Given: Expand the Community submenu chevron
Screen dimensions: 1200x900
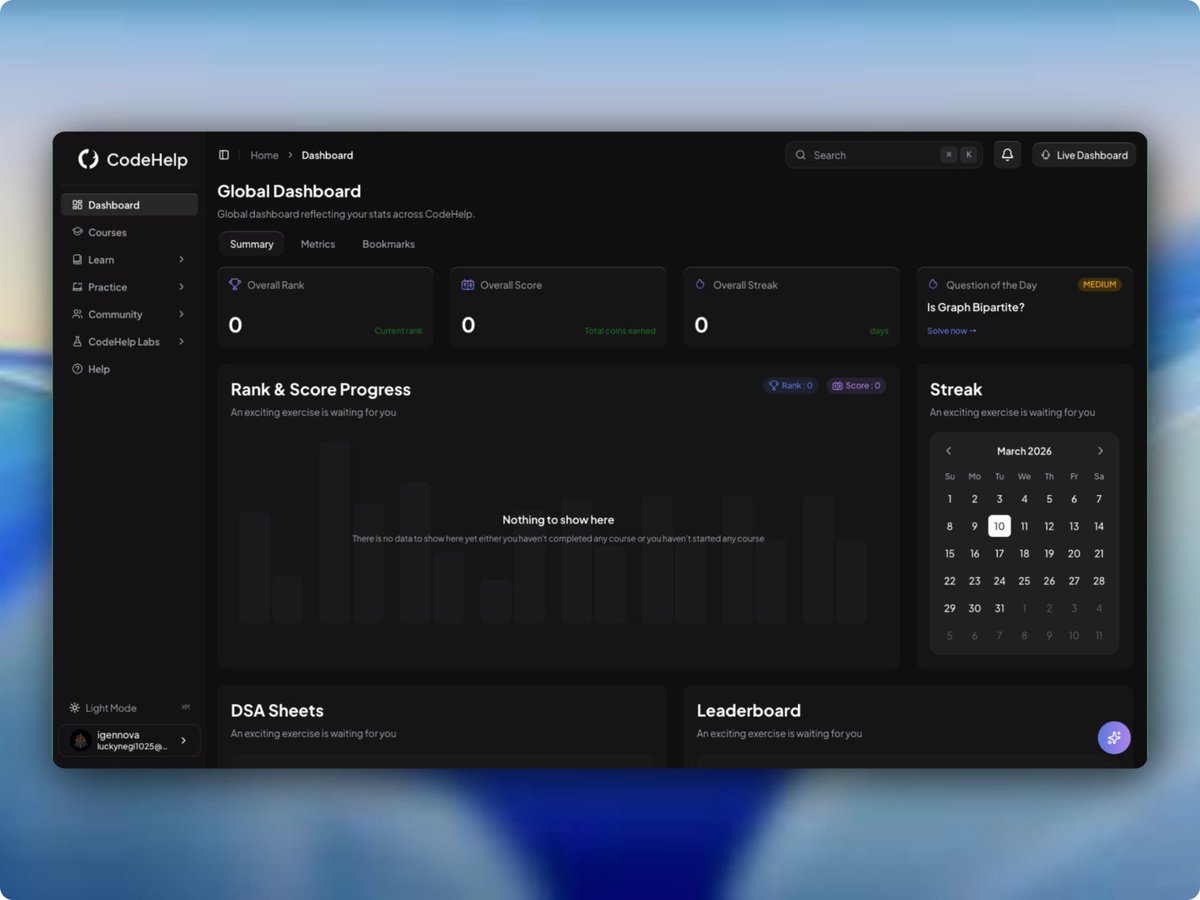Looking at the screenshot, I should click(181, 314).
